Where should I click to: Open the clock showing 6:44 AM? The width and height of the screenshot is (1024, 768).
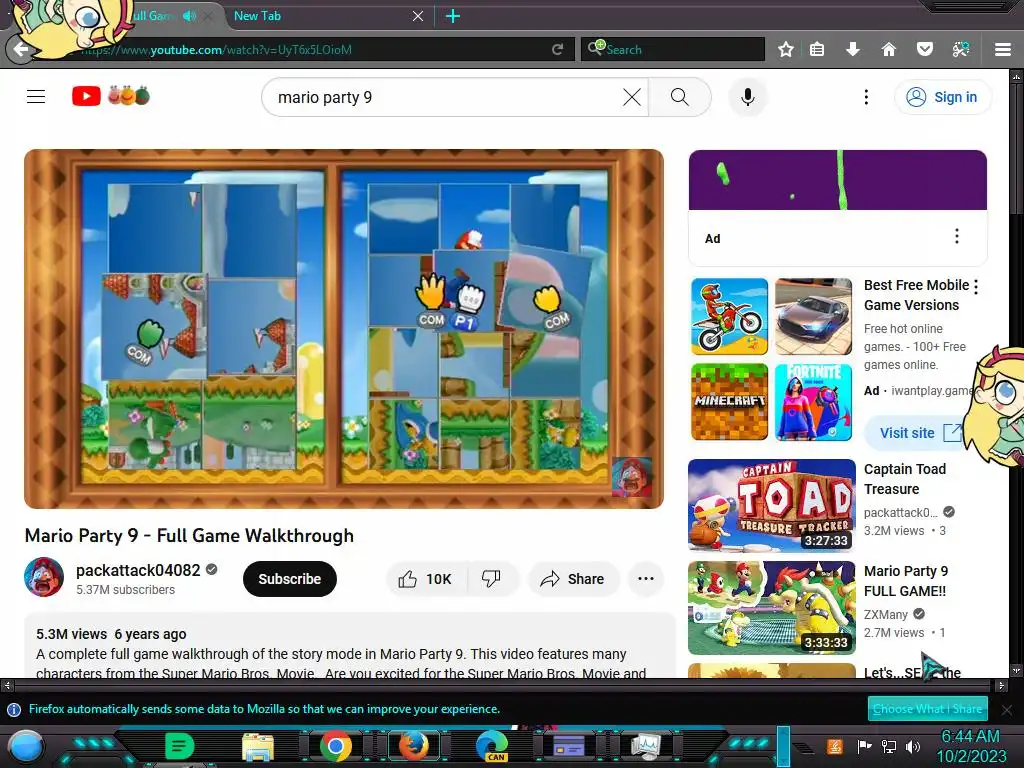(x=971, y=746)
